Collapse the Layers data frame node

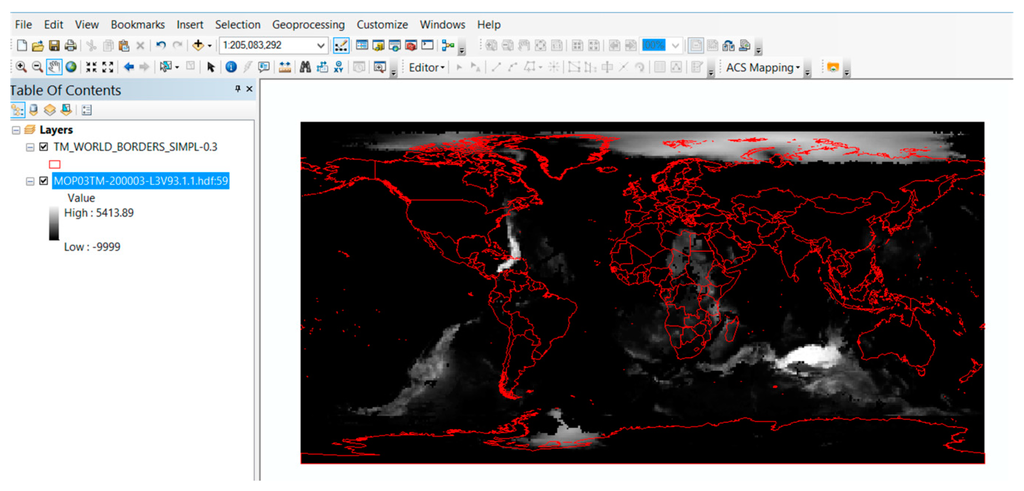(16, 130)
